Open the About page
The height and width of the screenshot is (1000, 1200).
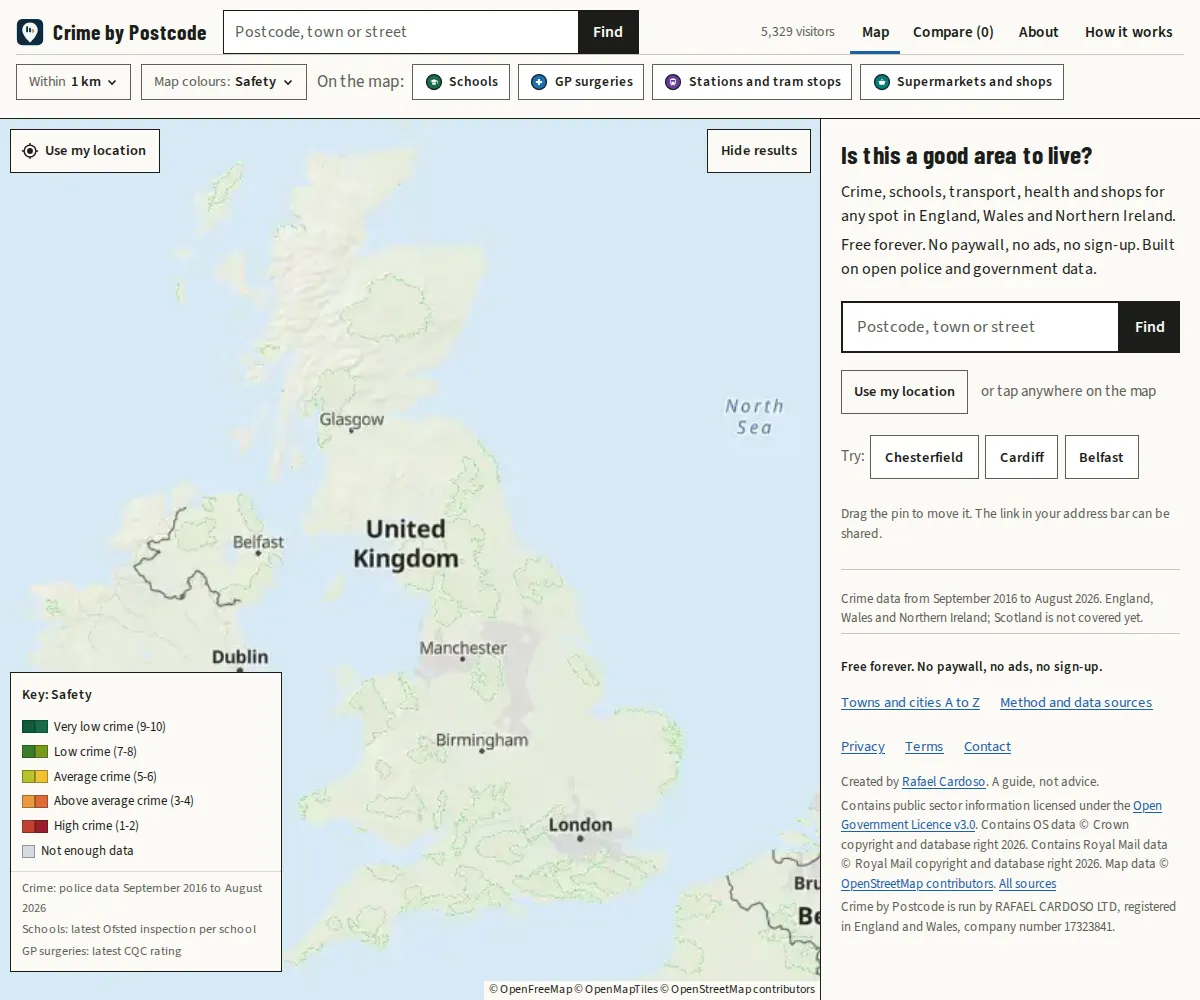coord(1038,32)
